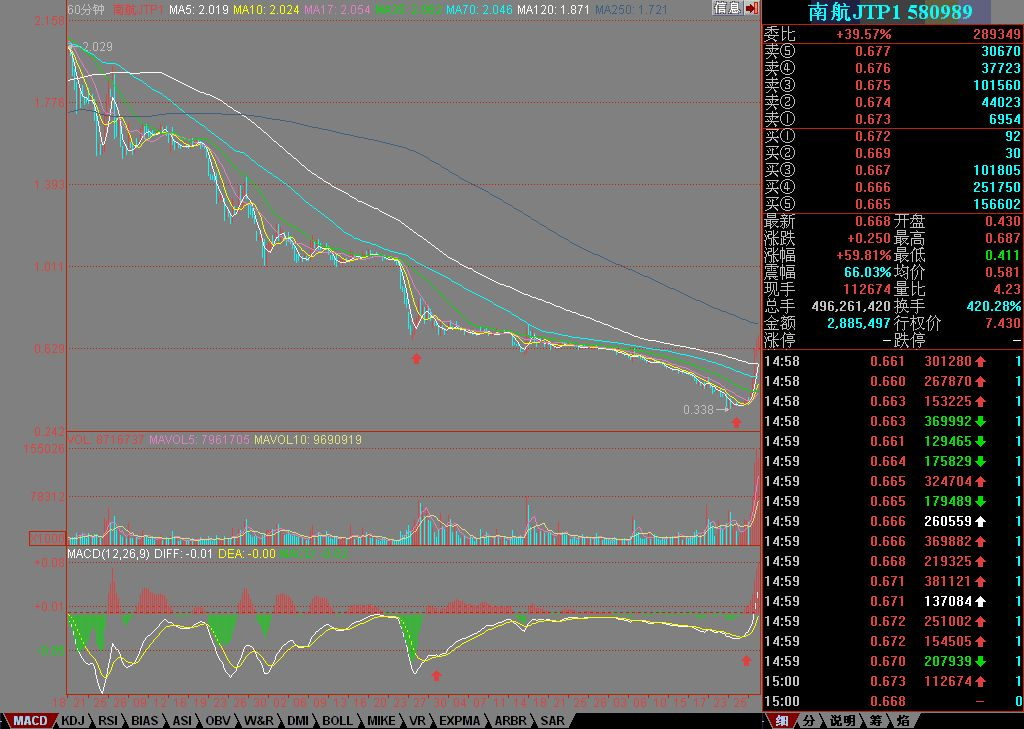Click the red exit arrow icon beside 信息

(752, 8)
